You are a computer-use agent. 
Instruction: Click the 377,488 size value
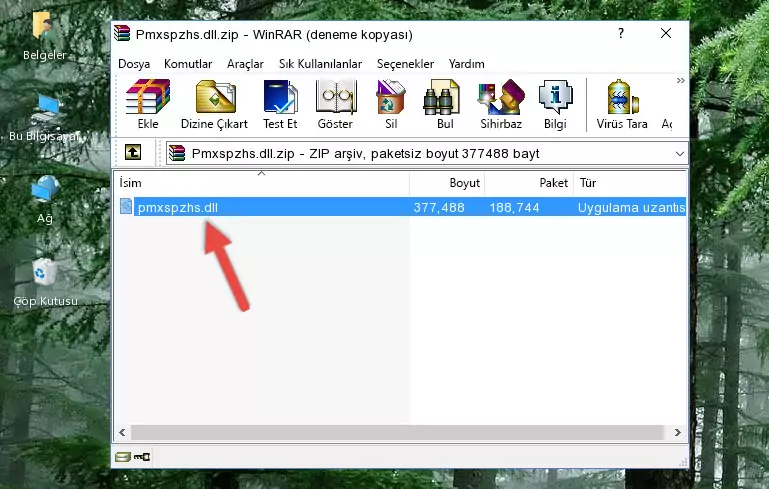pos(439,207)
